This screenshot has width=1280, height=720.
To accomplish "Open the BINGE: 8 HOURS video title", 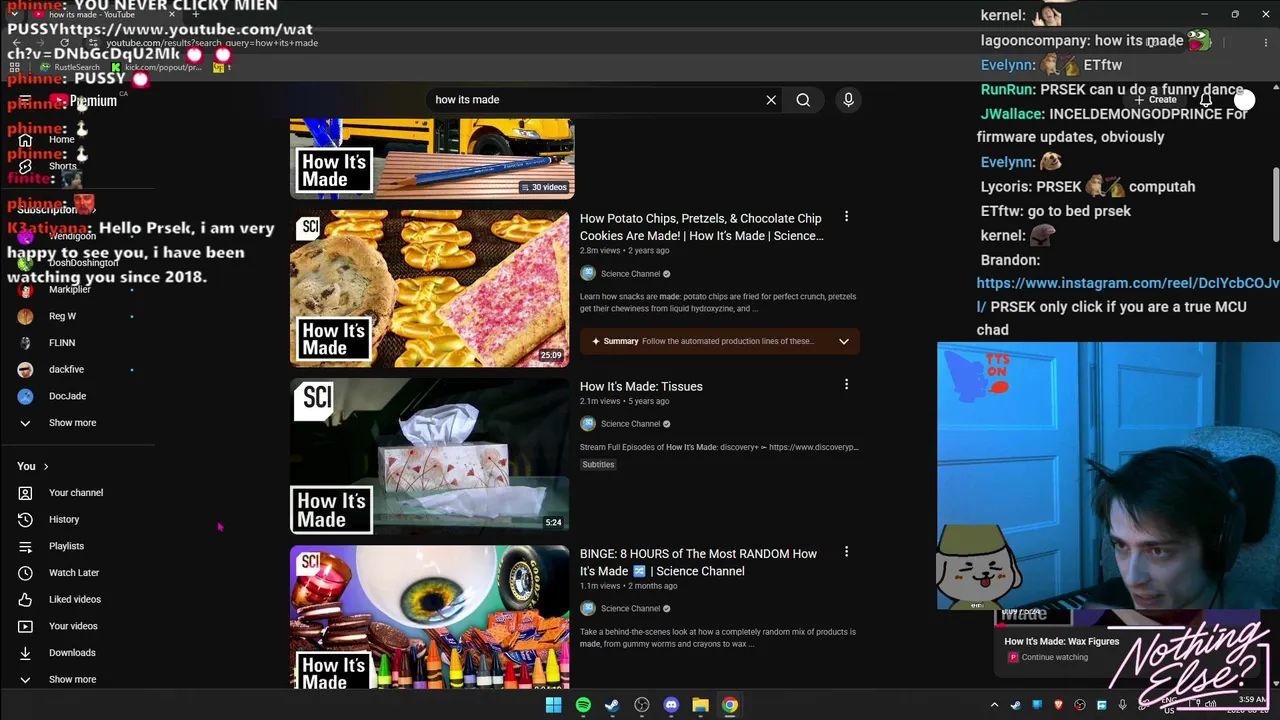I will tap(698, 562).
